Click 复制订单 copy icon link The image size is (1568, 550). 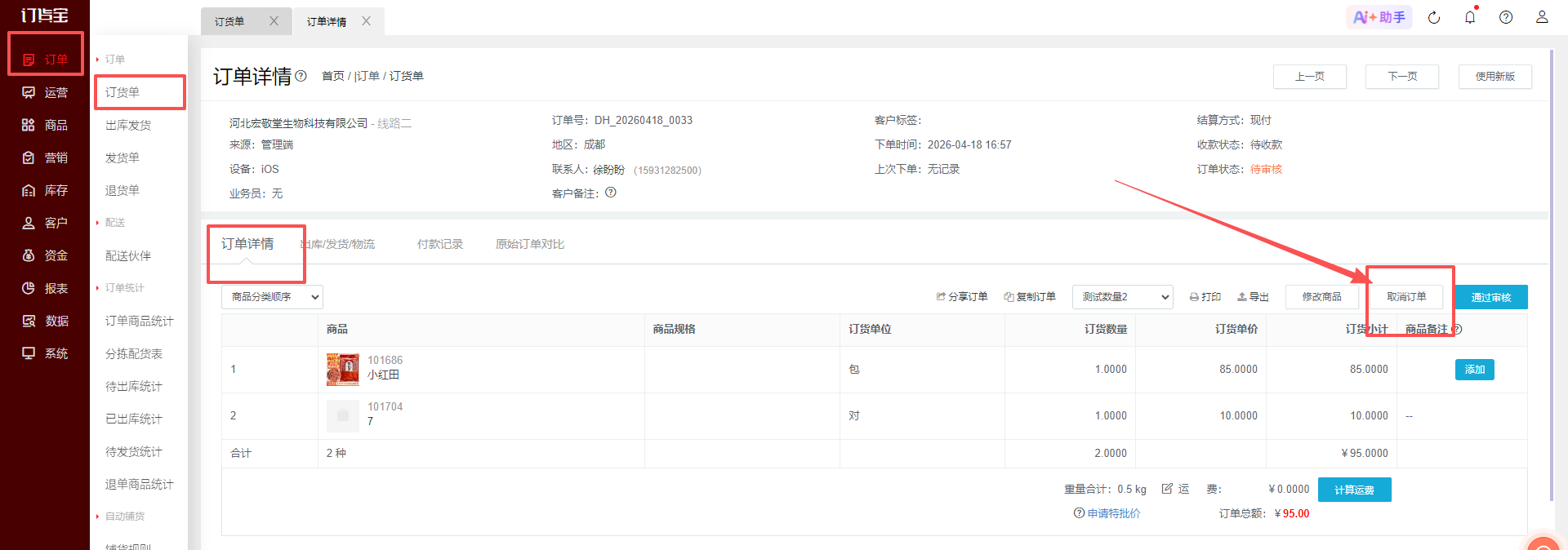1030,297
